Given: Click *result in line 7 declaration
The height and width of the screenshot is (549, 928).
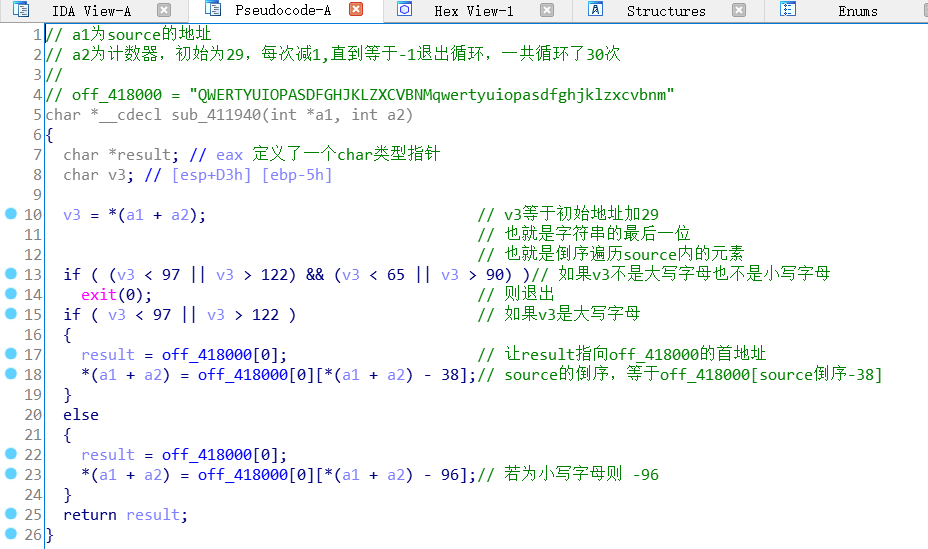Looking at the screenshot, I should click(x=139, y=155).
